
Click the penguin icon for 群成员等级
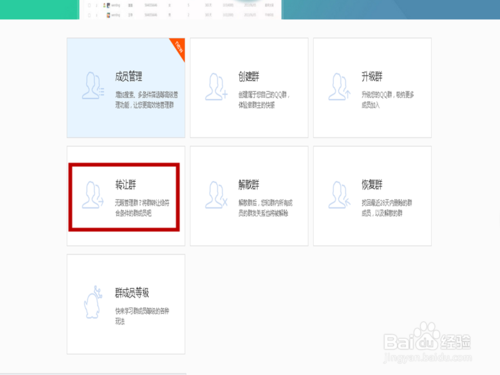(x=93, y=302)
